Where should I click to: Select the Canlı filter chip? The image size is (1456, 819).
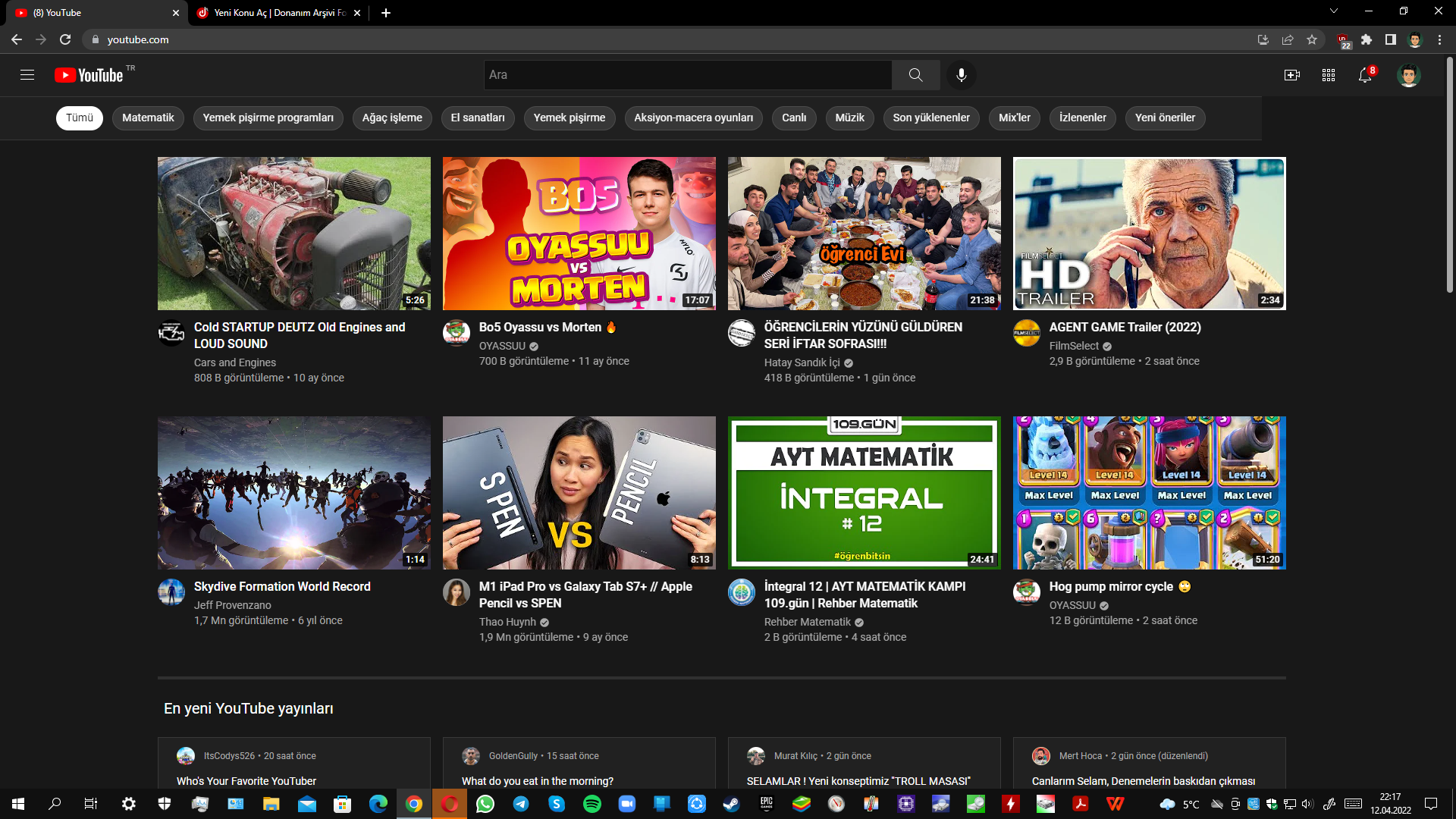[794, 118]
